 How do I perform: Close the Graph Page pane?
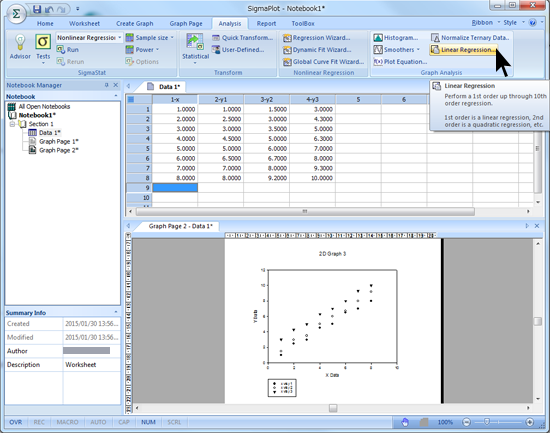[537, 226]
